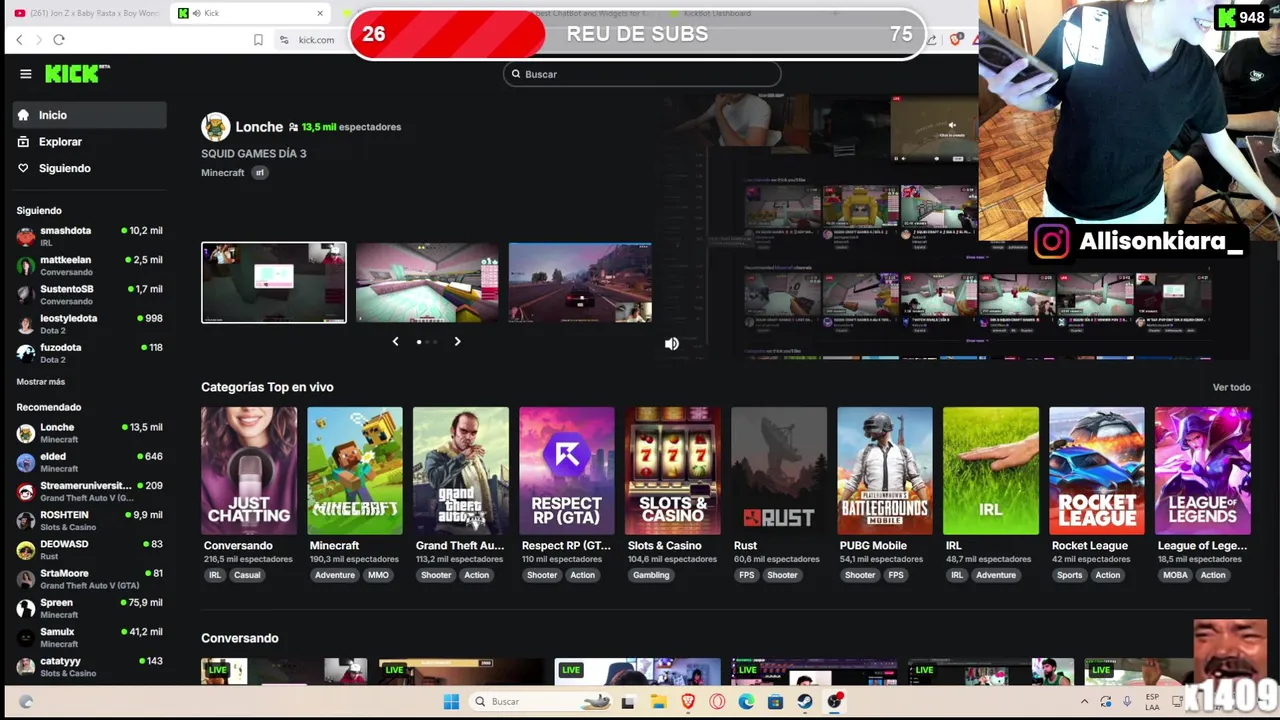Open elded in the Recomendado list
Viewport: 1280px width, 720px height.
[90, 462]
